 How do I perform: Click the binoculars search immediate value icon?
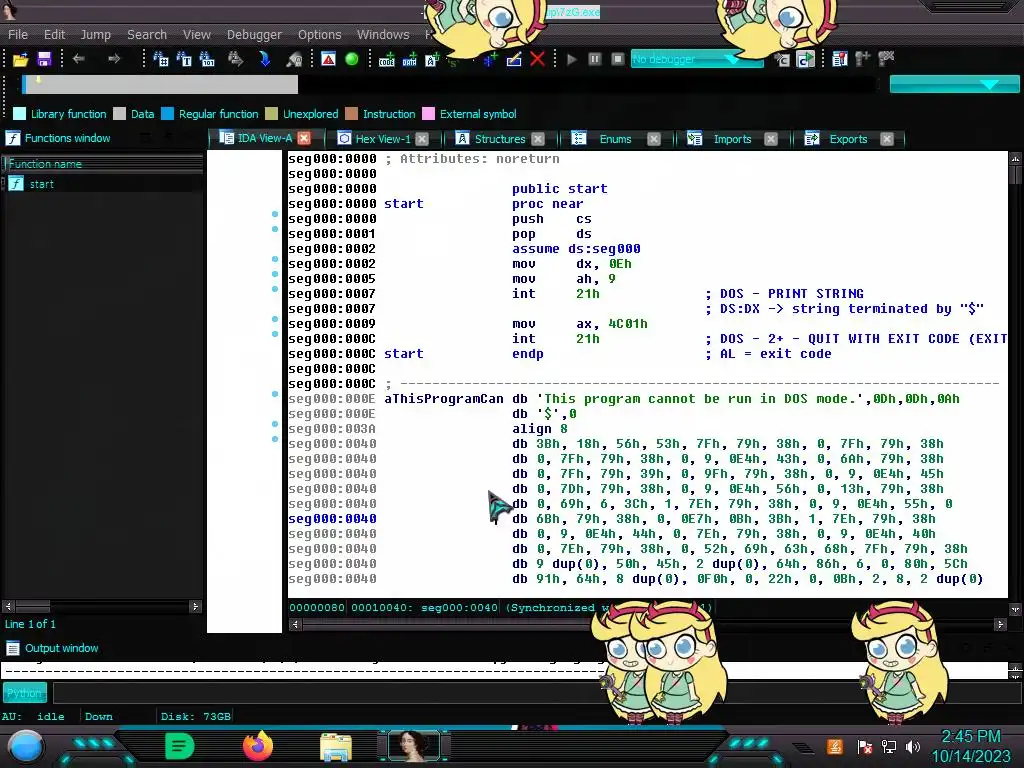[160, 59]
